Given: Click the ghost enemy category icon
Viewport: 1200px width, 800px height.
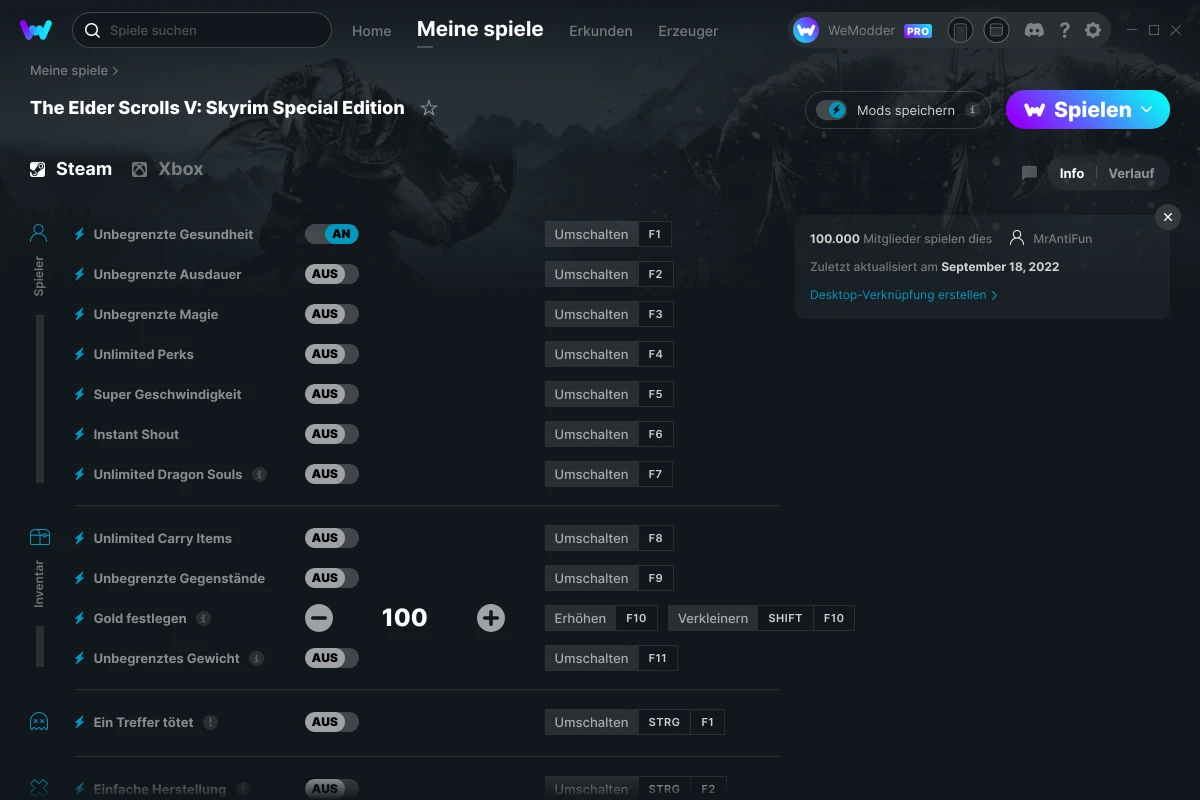Looking at the screenshot, I should coord(39,721).
